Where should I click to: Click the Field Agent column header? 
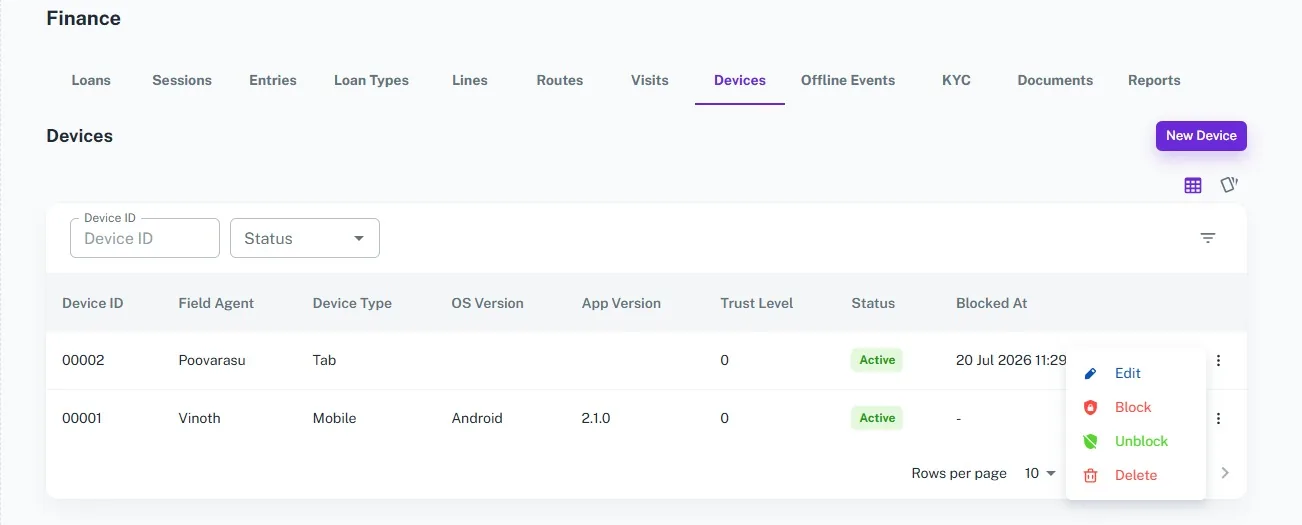coord(216,303)
